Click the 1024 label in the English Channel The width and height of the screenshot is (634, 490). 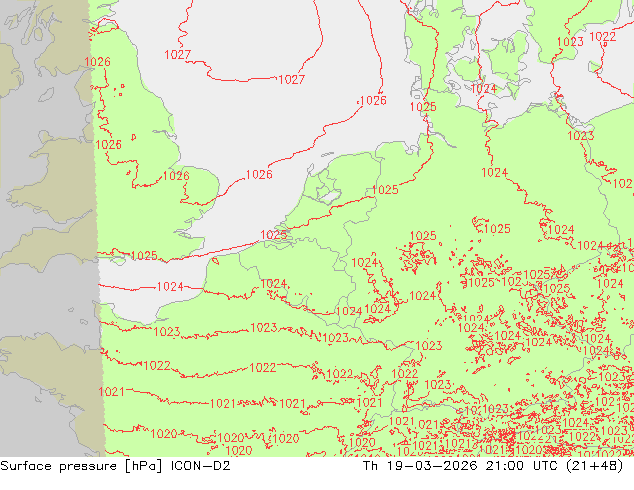point(170,287)
